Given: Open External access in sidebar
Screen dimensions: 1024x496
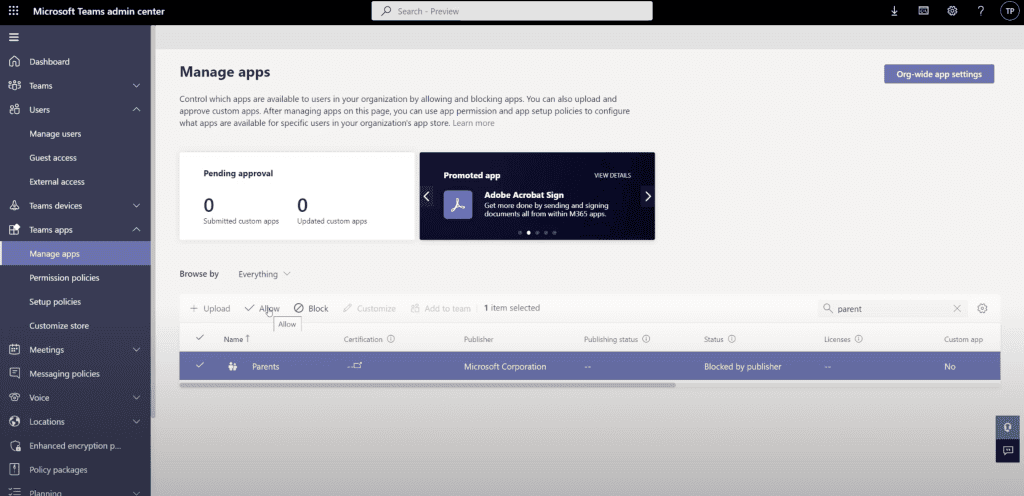Looking at the screenshot, I should coord(57,181).
